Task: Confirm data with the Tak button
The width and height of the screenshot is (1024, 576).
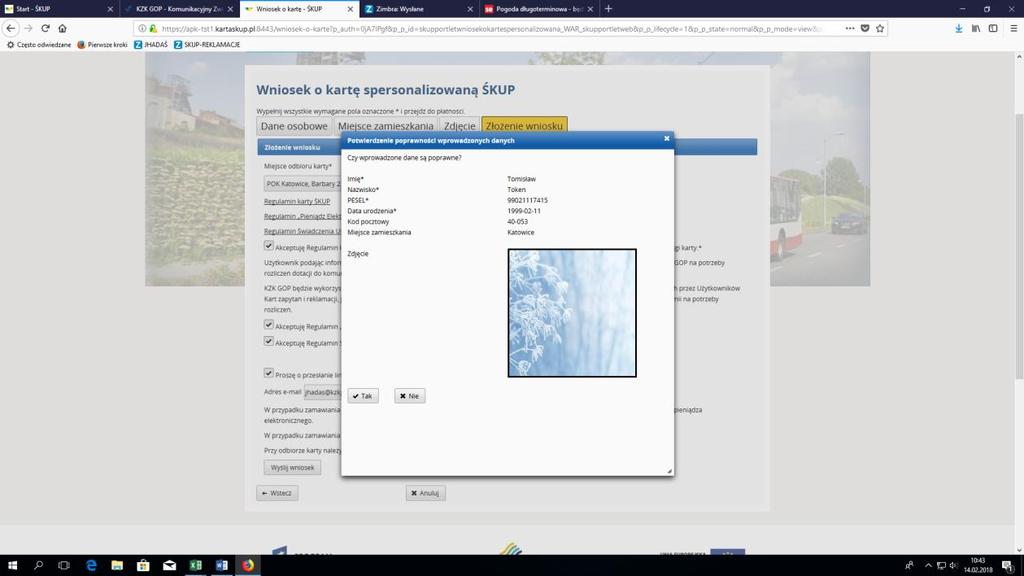Action: (362, 396)
